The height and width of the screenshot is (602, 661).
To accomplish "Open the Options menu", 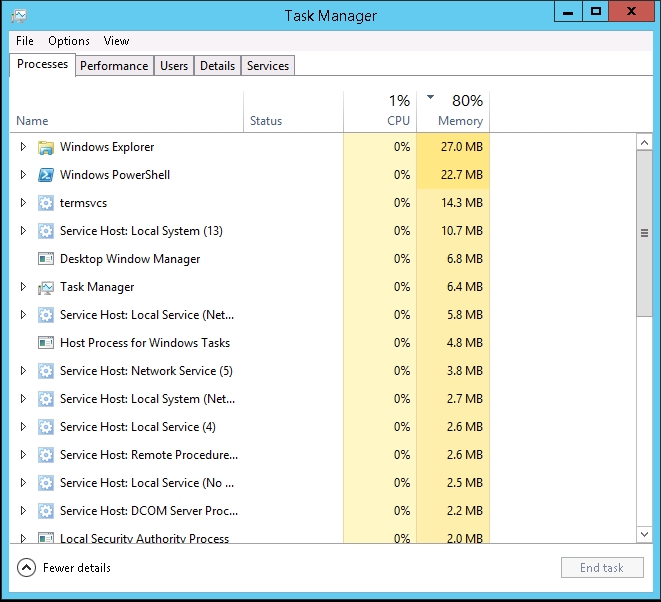I will pos(69,41).
